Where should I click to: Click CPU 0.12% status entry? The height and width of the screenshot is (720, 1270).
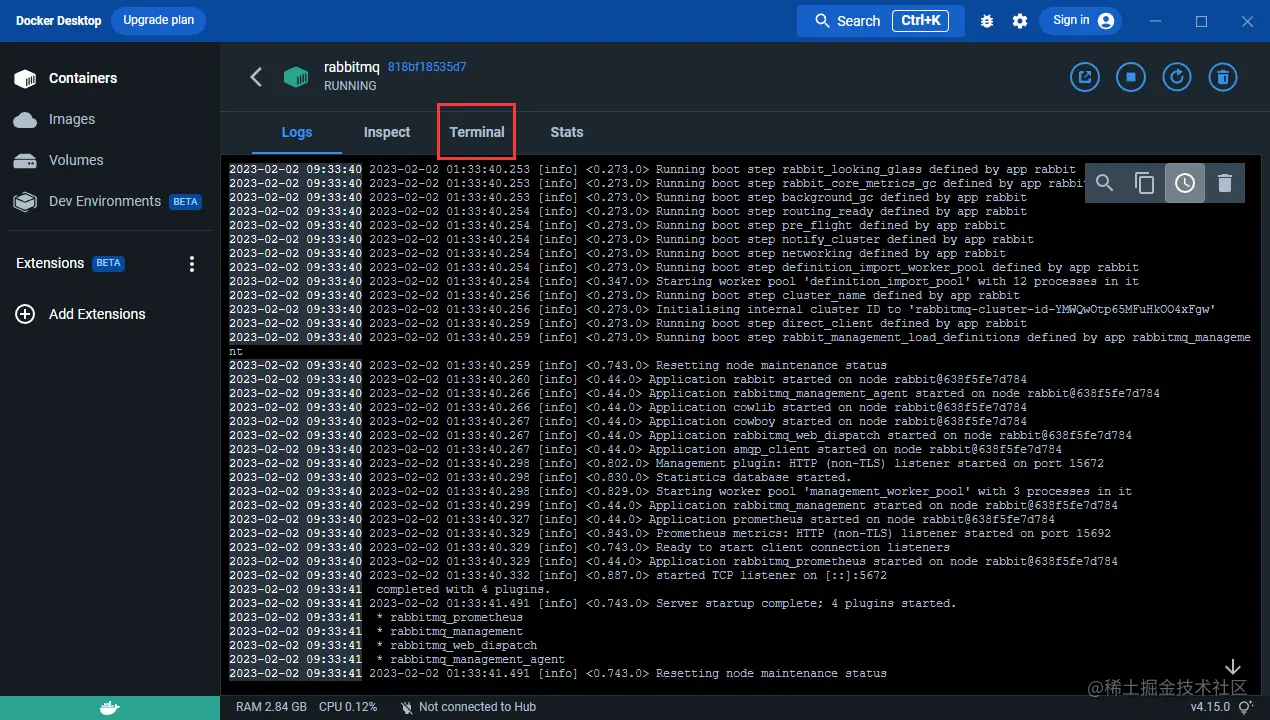point(348,707)
